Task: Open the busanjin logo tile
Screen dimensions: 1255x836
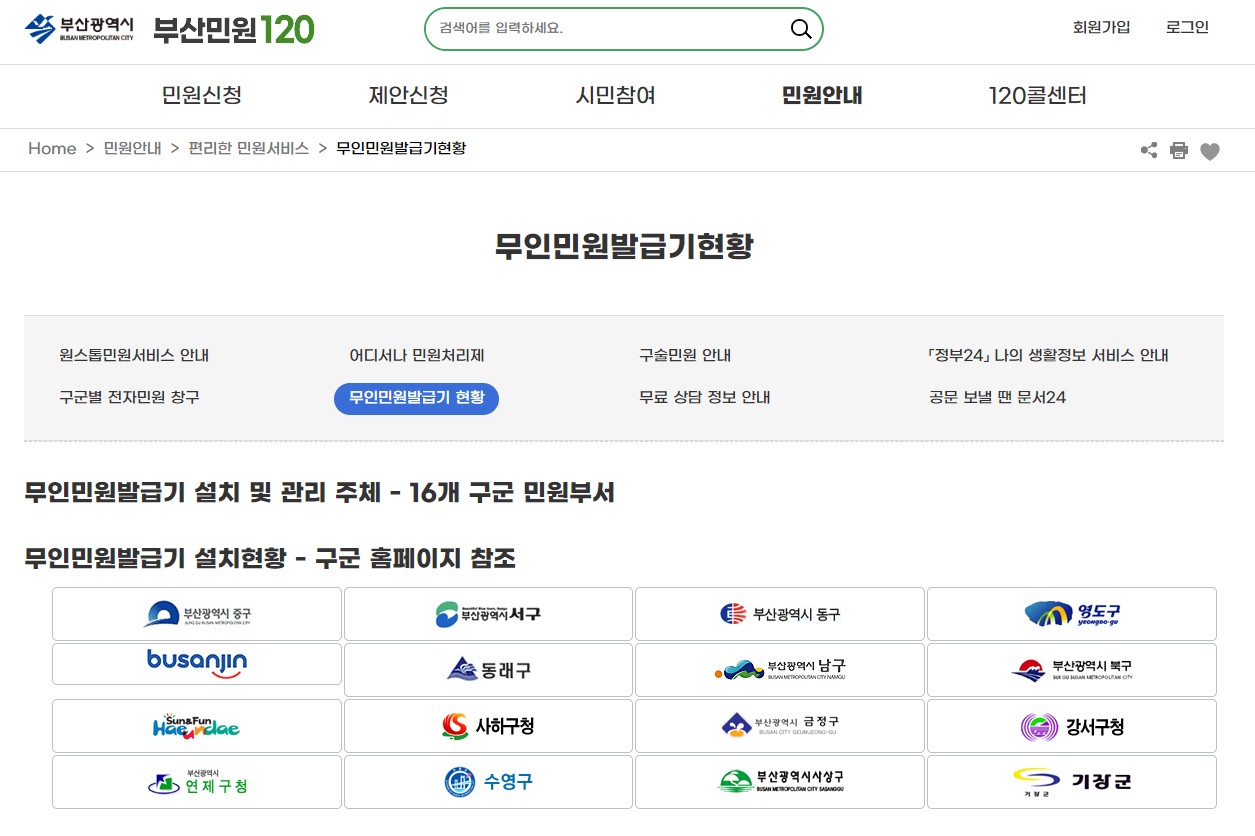Action: (197, 664)
